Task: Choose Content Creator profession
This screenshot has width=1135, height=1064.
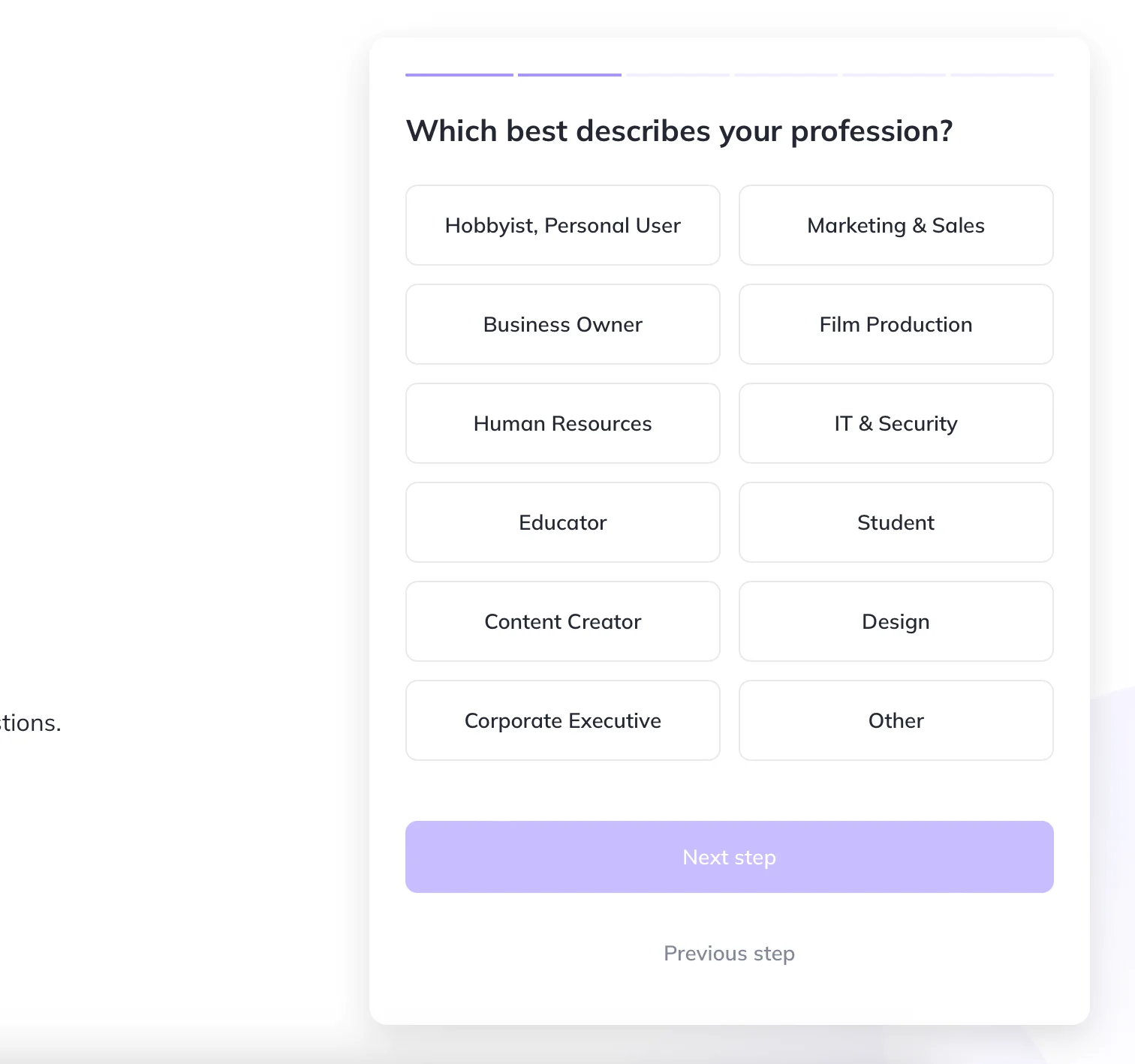Action: 562,621
